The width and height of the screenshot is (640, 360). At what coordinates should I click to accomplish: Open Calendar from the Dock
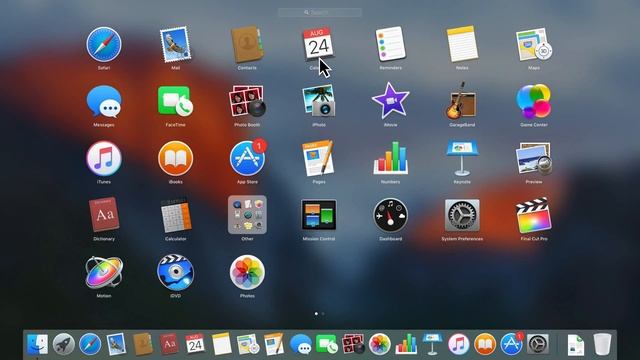tap(195, 344)
